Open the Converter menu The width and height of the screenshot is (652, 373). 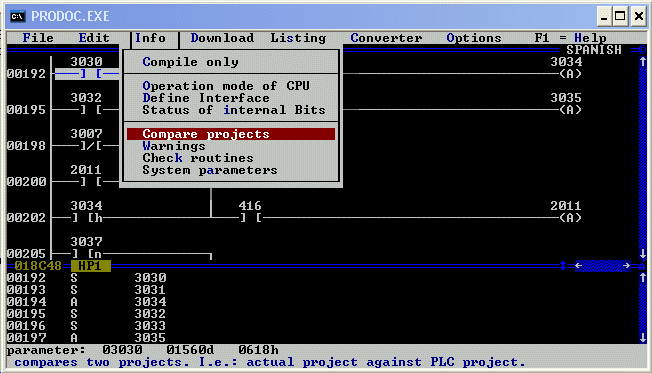[386, 38]
